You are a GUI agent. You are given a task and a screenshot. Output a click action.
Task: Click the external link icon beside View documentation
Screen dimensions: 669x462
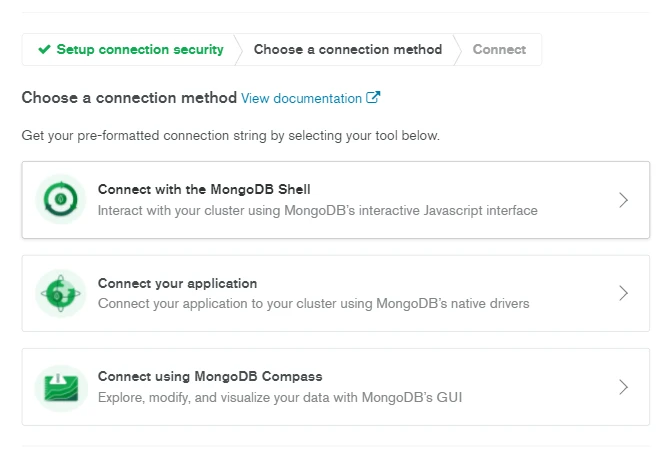(374, 98)
